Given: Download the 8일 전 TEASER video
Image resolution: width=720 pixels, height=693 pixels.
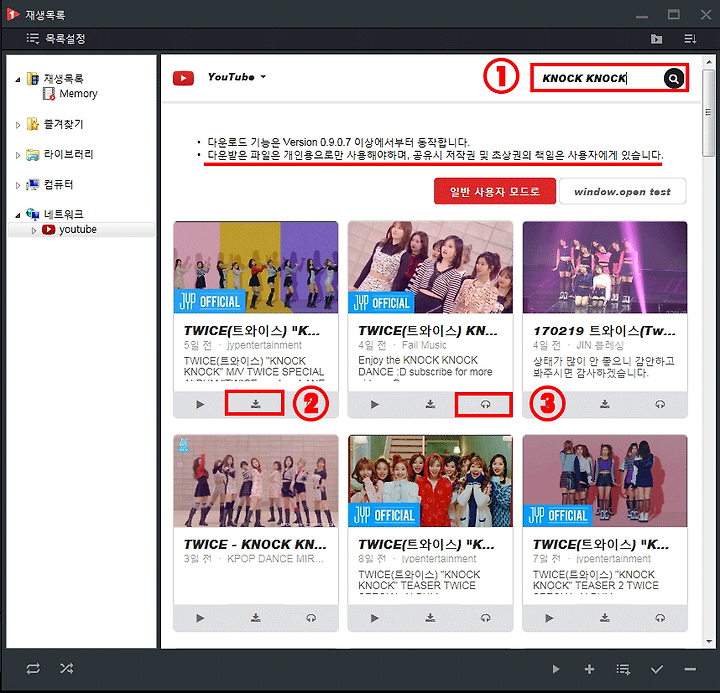Looking at the screenshot, I should pos(430,618).
